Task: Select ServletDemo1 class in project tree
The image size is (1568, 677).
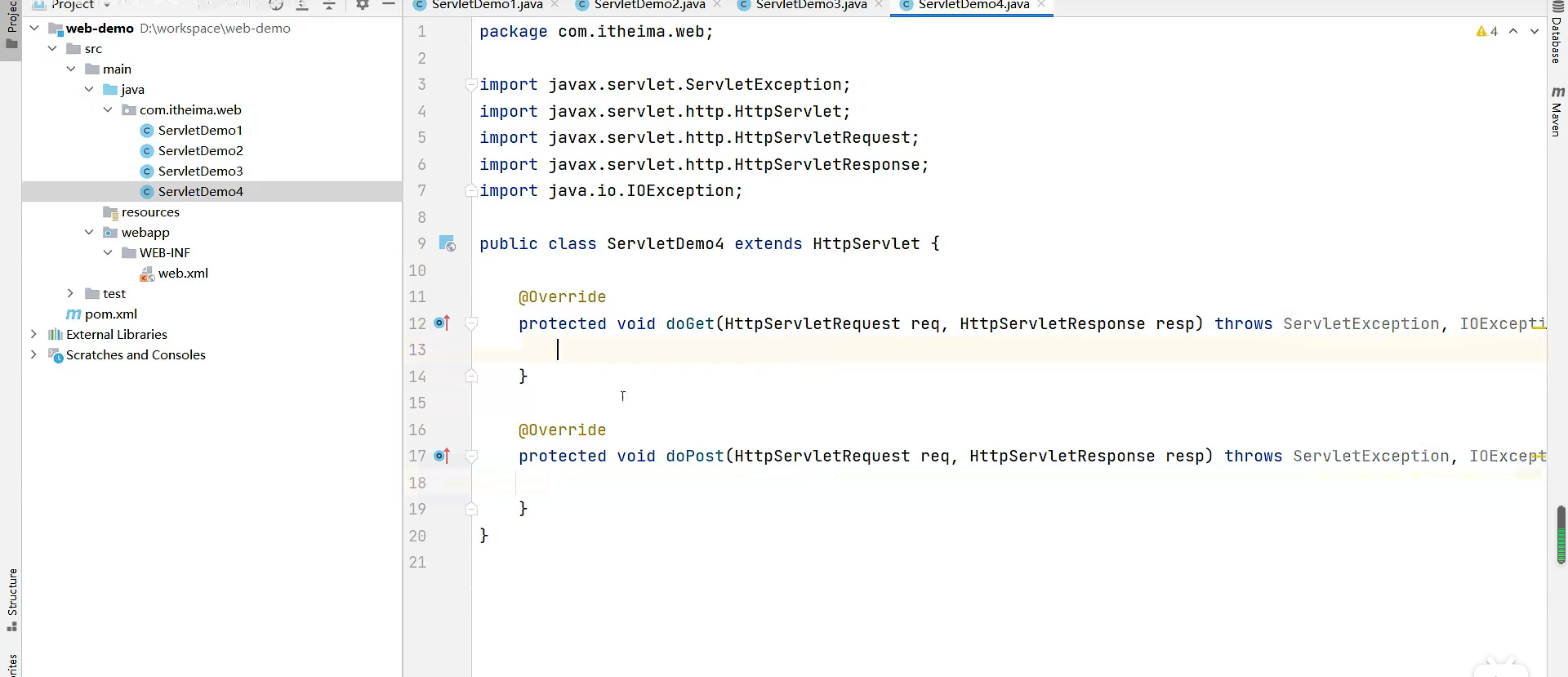Action: point(200,130)
